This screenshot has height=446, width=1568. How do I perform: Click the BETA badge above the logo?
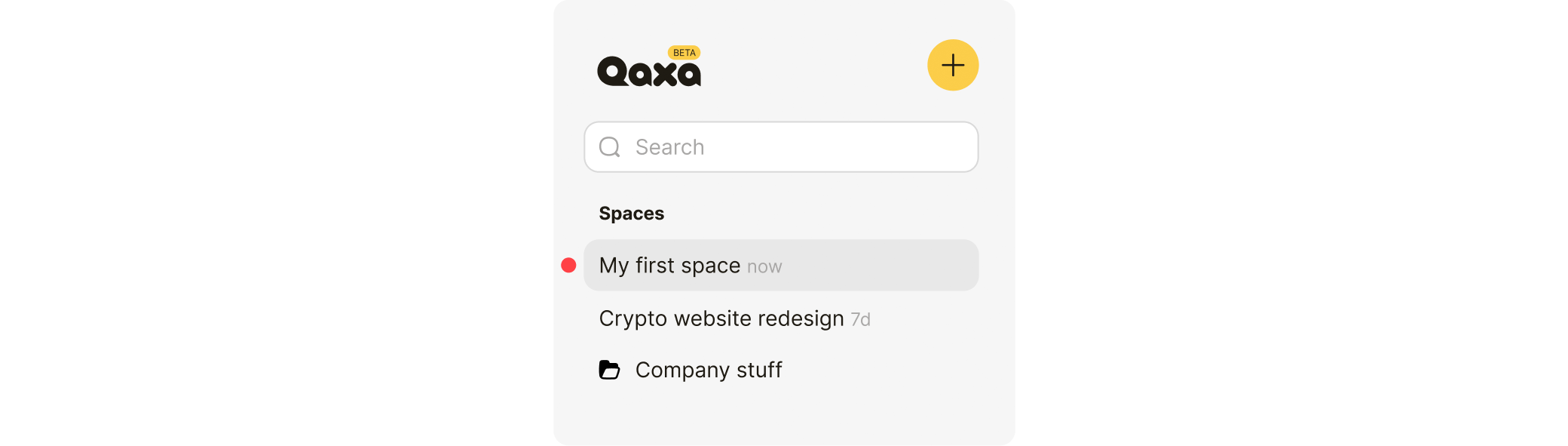[x=684, y=53]
